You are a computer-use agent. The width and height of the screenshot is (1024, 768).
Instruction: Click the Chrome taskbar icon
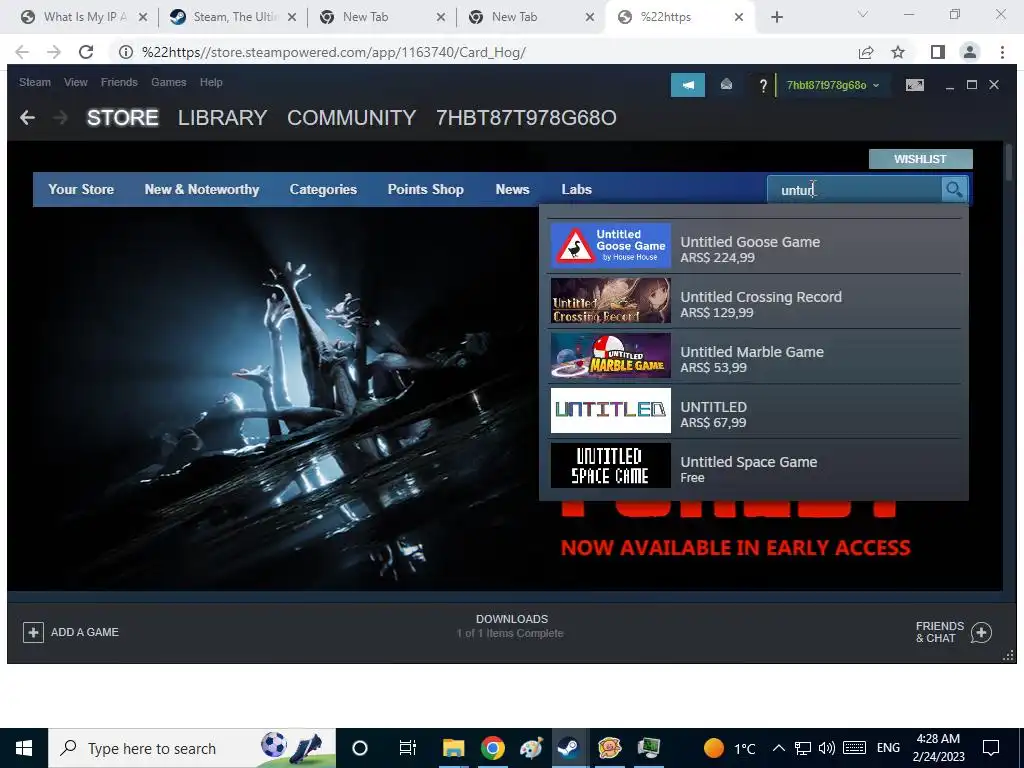pos(493,748)
